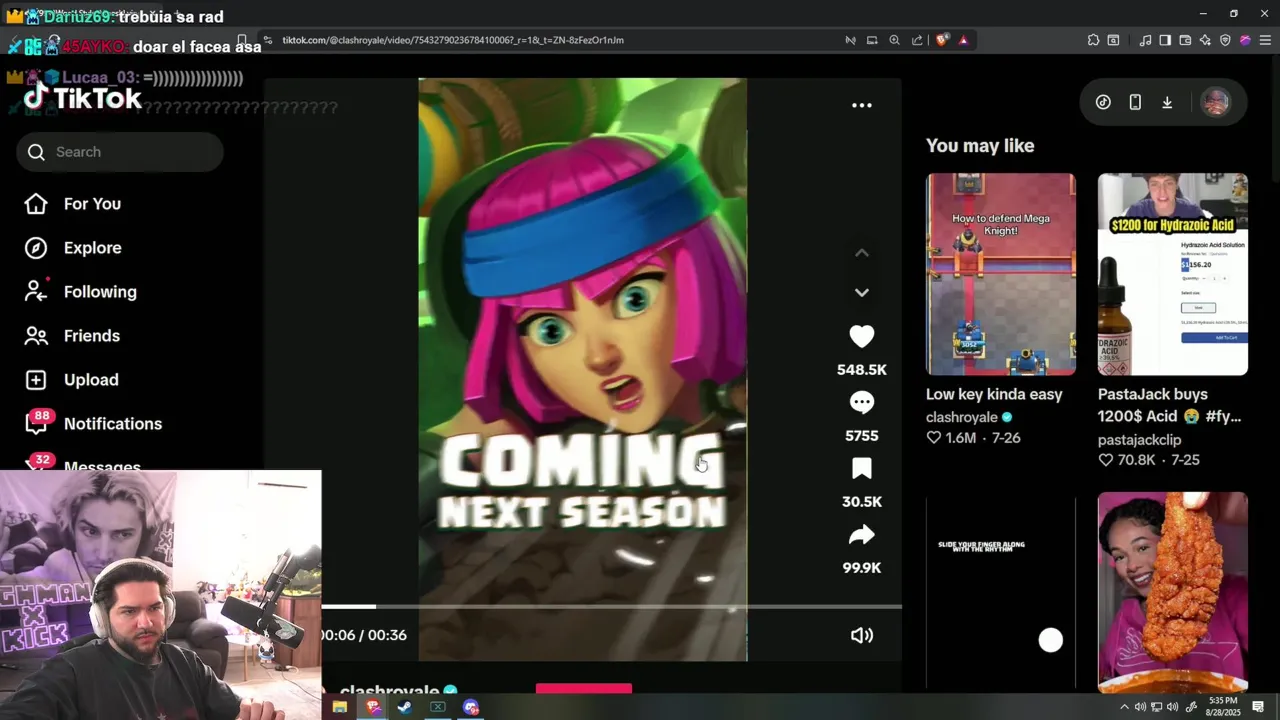Viewport: 1280px width, 720px height.
Task: Open '$1200 for Hydrazoic Acid' video thumbnail
Action: [1172, 274]
